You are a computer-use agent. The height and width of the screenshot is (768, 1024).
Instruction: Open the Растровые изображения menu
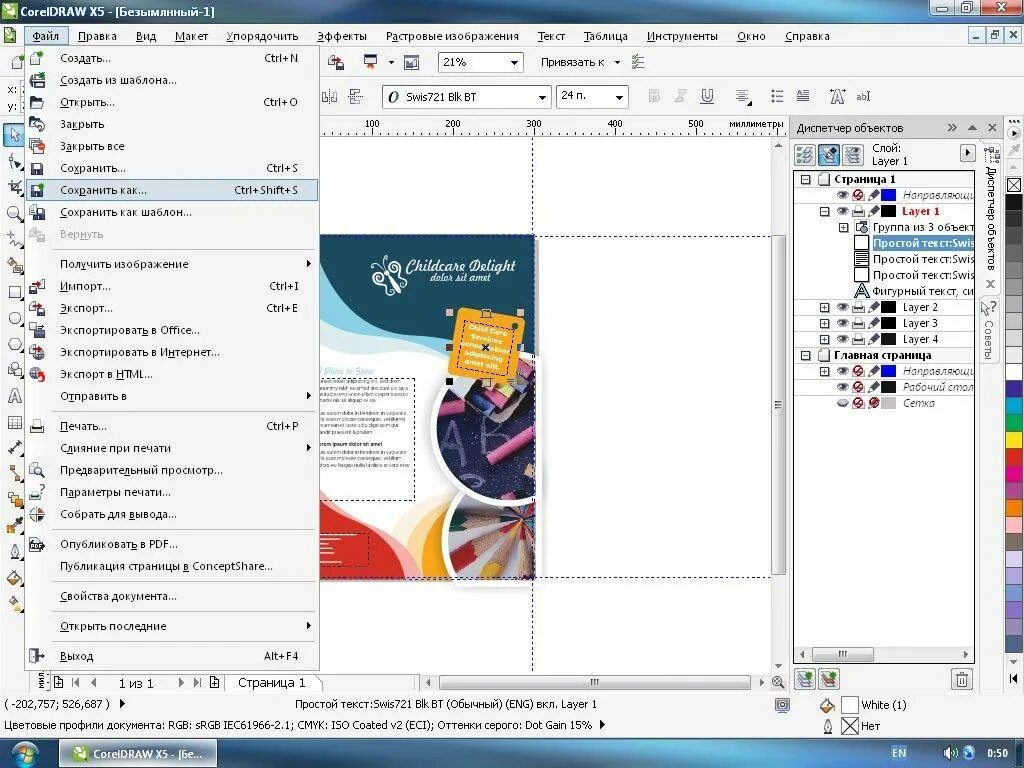(x=452, y=36)
